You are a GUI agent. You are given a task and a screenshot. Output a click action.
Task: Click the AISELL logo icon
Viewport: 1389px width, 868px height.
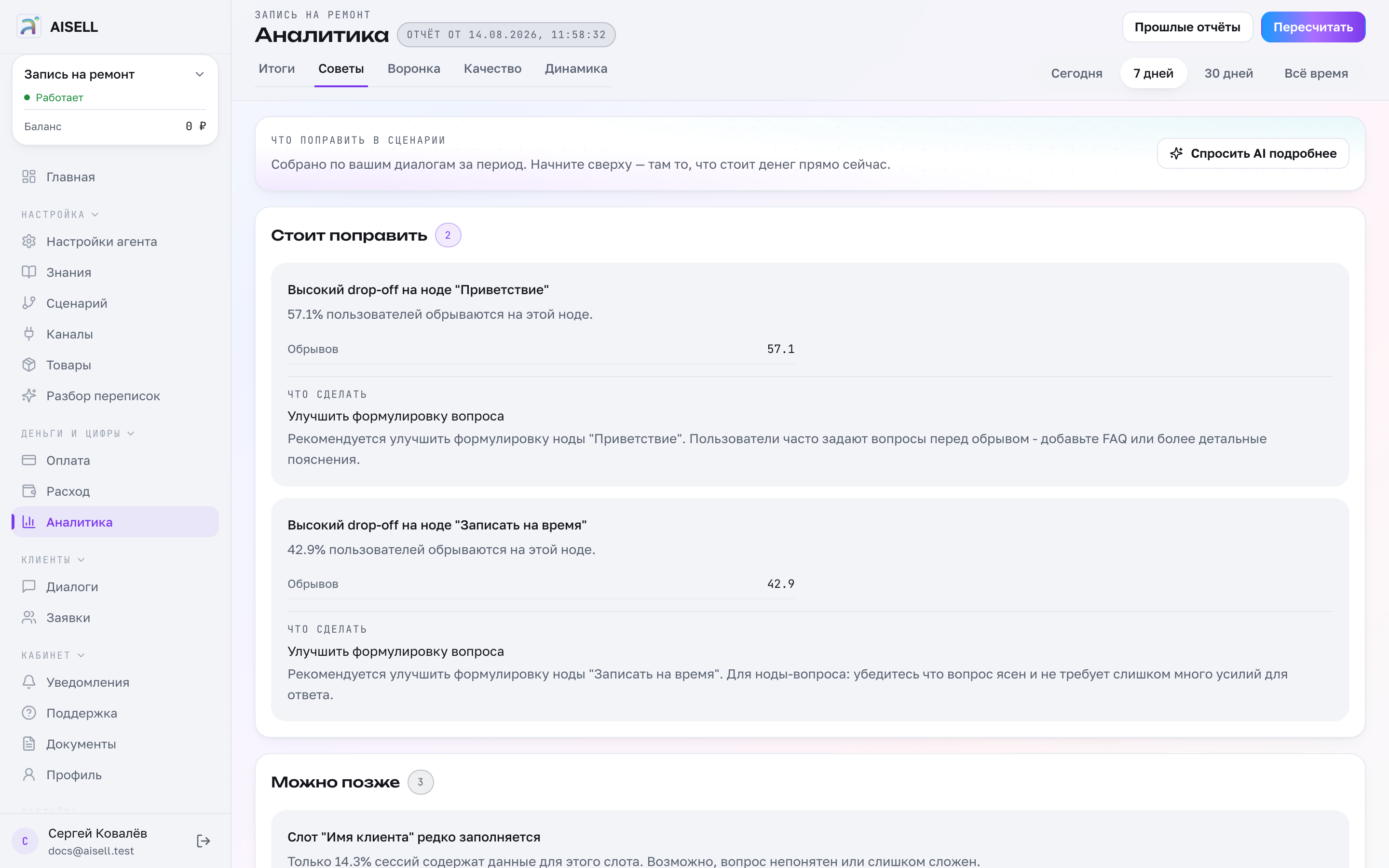click(x=29, y=27)
